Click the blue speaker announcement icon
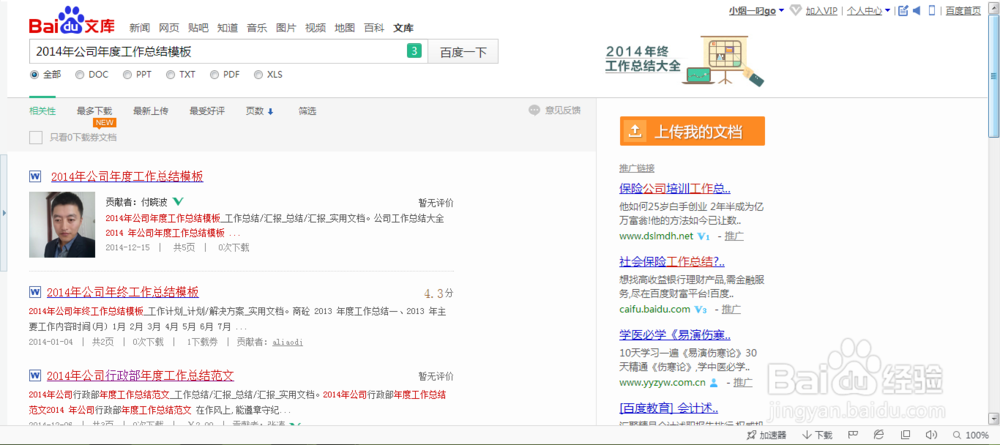Screen dimensions: 1000x445 click(916, 10)
